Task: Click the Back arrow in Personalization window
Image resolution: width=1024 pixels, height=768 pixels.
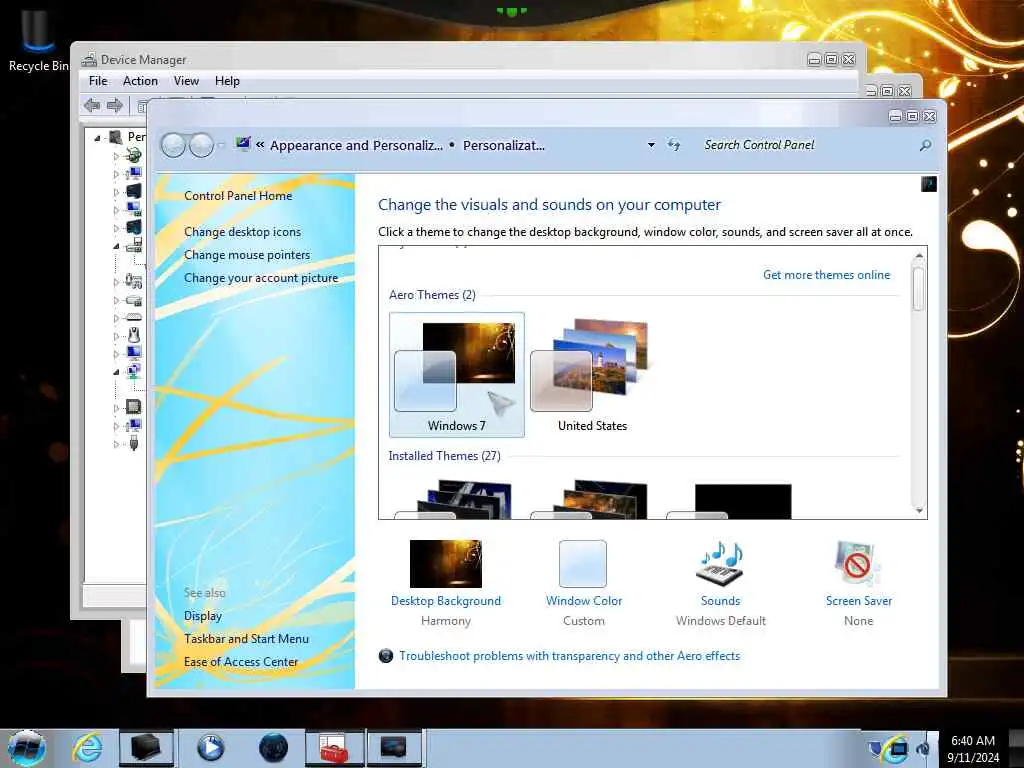Action: (174, 145)
